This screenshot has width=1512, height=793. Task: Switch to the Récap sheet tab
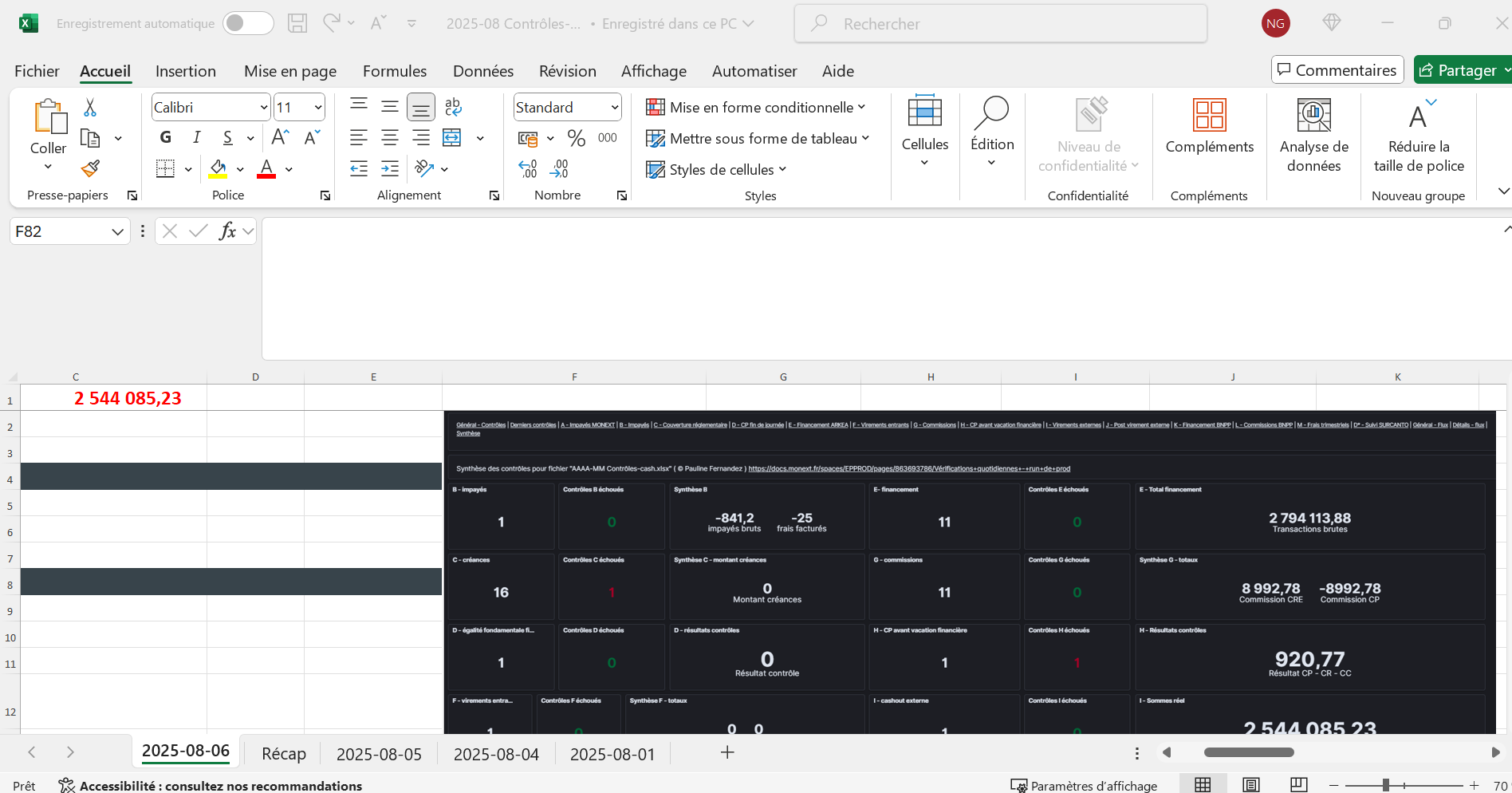coord(283,754)
